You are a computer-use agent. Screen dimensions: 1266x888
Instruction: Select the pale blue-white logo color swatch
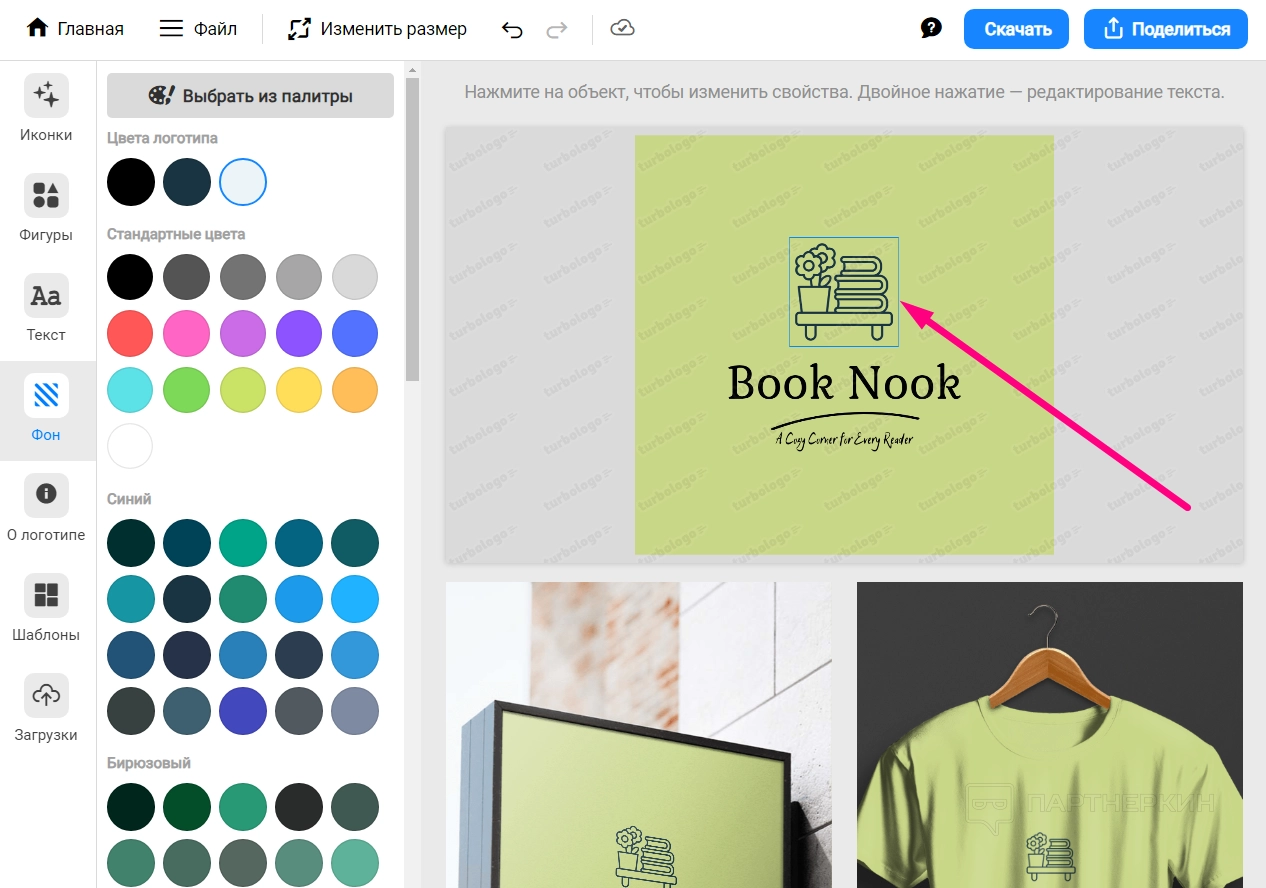click(x=243, y=182)
